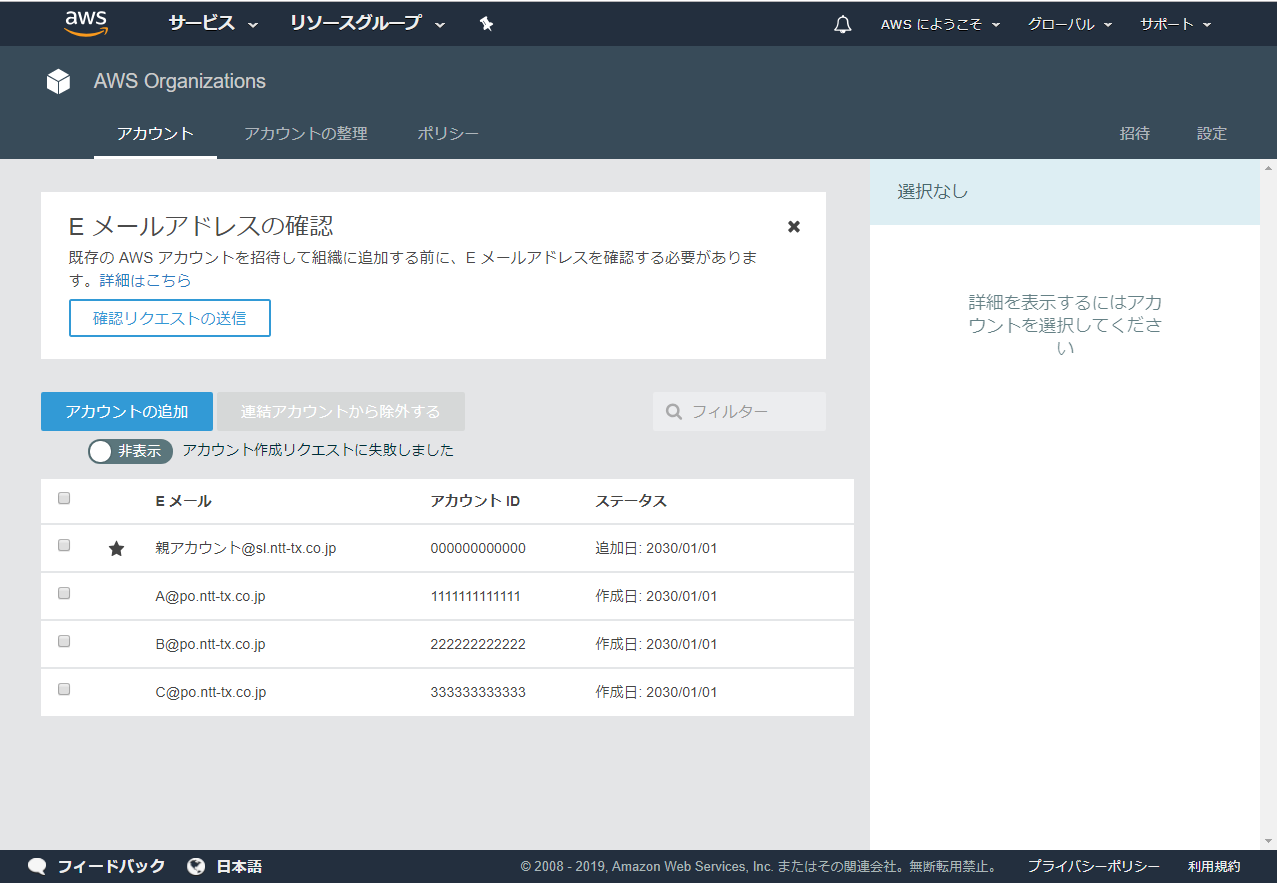
Task: Click account ID 333333333333
Action: pos(478,692)
